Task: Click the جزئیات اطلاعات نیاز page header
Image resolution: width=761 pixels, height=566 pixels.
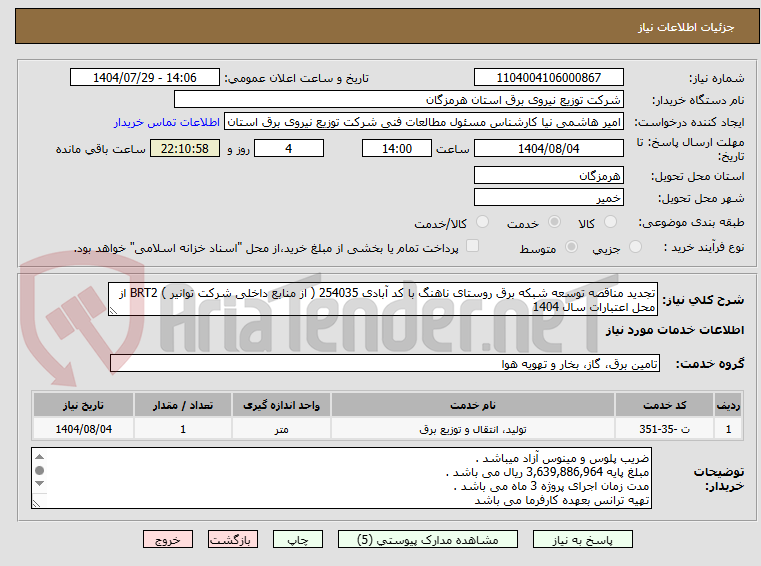Action: 685,27
